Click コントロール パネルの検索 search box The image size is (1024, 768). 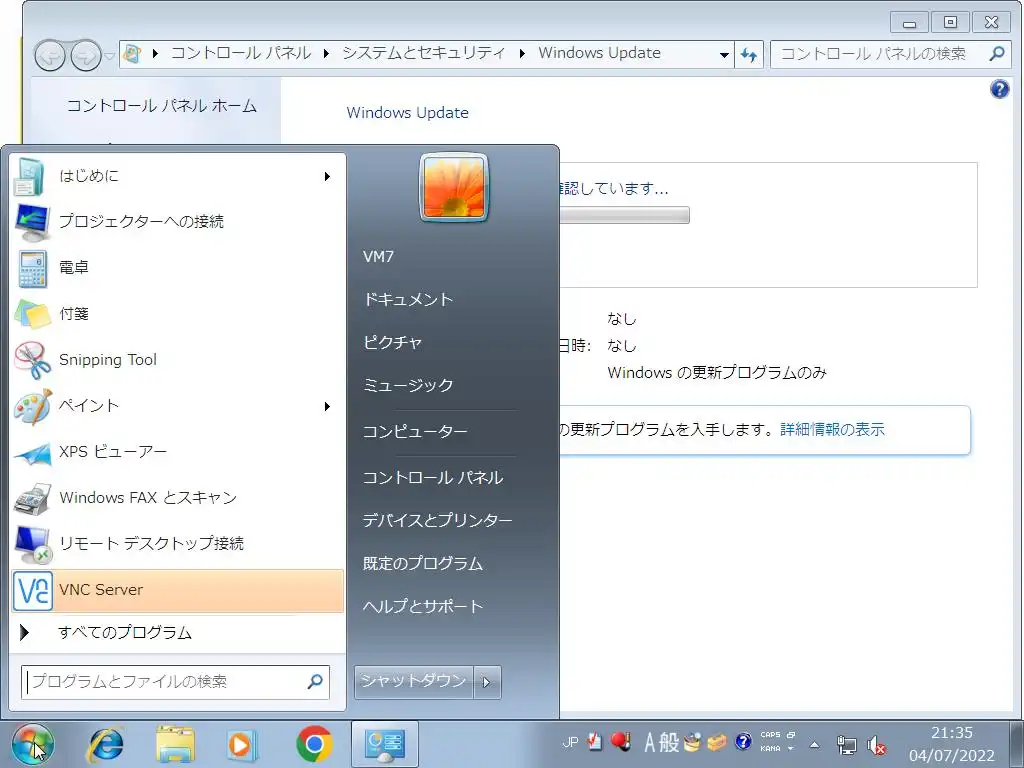click(x=889, y=54)
